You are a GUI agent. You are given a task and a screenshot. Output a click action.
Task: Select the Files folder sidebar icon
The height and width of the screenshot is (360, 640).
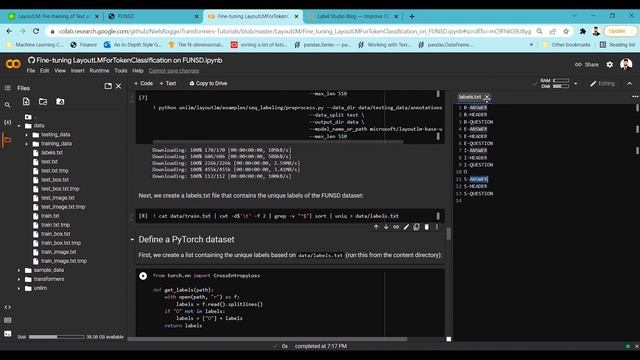pyautogui.click(x=7, y=140)
